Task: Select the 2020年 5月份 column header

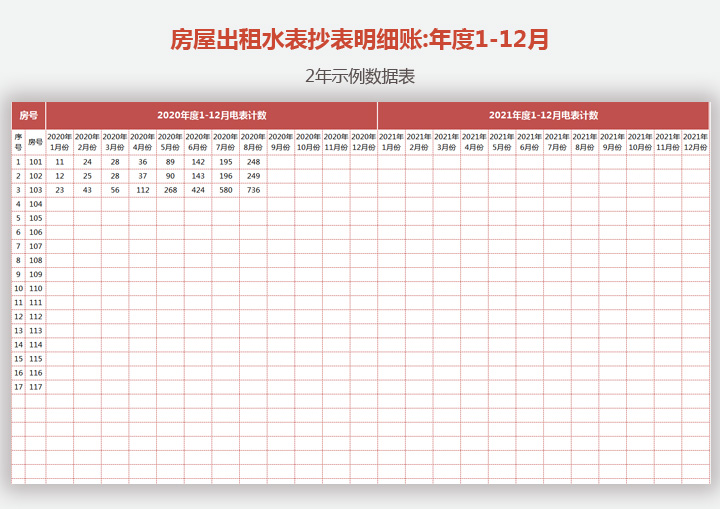Action: (170, 142)
